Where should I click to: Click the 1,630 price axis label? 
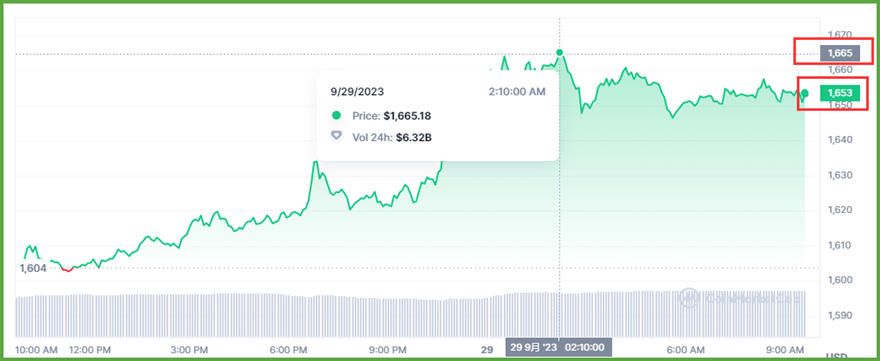(840, 175)
